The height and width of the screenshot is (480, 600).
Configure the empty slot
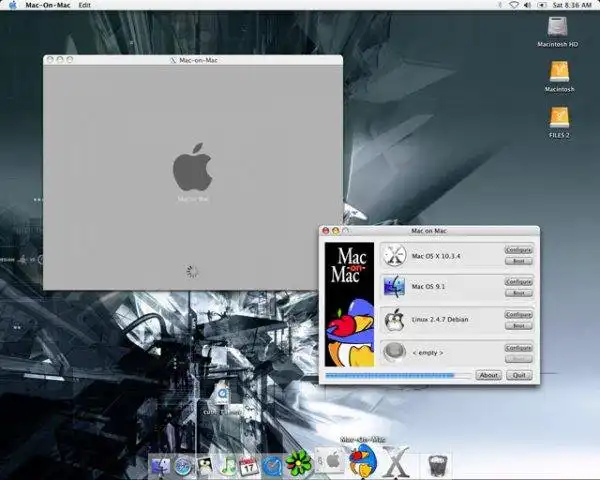tap(518, 348)
